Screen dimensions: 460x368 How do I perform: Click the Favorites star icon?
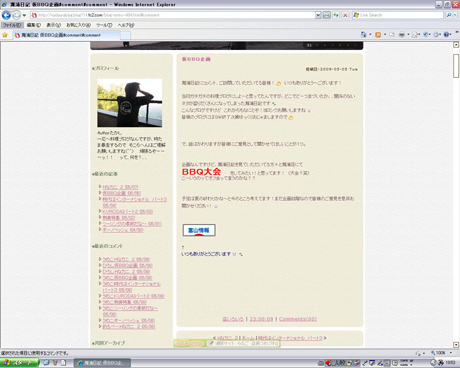[5, 35]
